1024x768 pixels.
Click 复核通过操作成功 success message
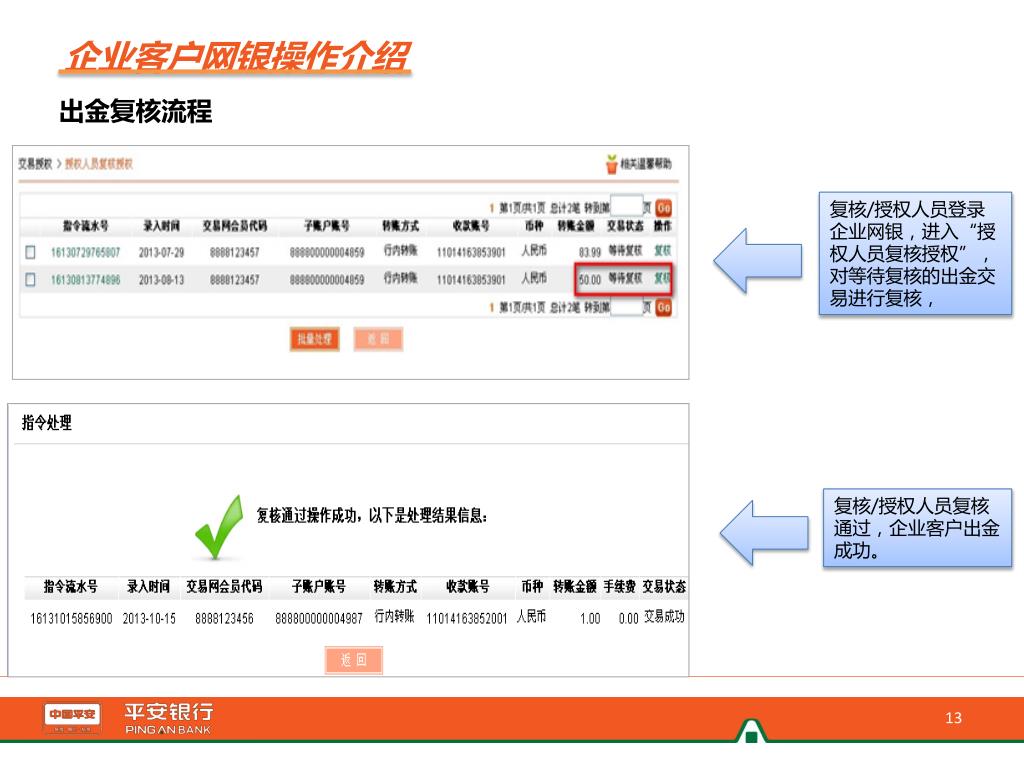click(x=372, y=515)
